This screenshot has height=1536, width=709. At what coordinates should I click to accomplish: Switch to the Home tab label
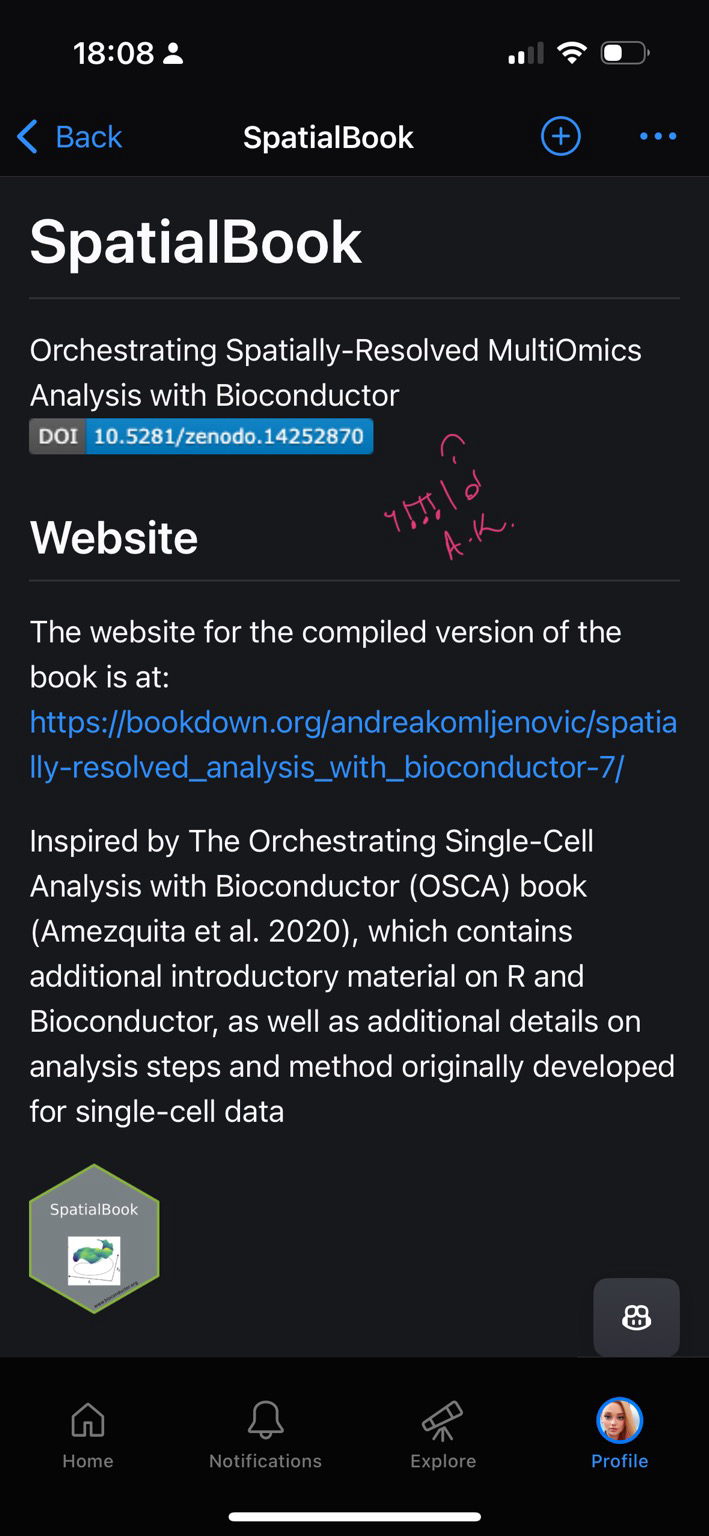(88, 1461)
